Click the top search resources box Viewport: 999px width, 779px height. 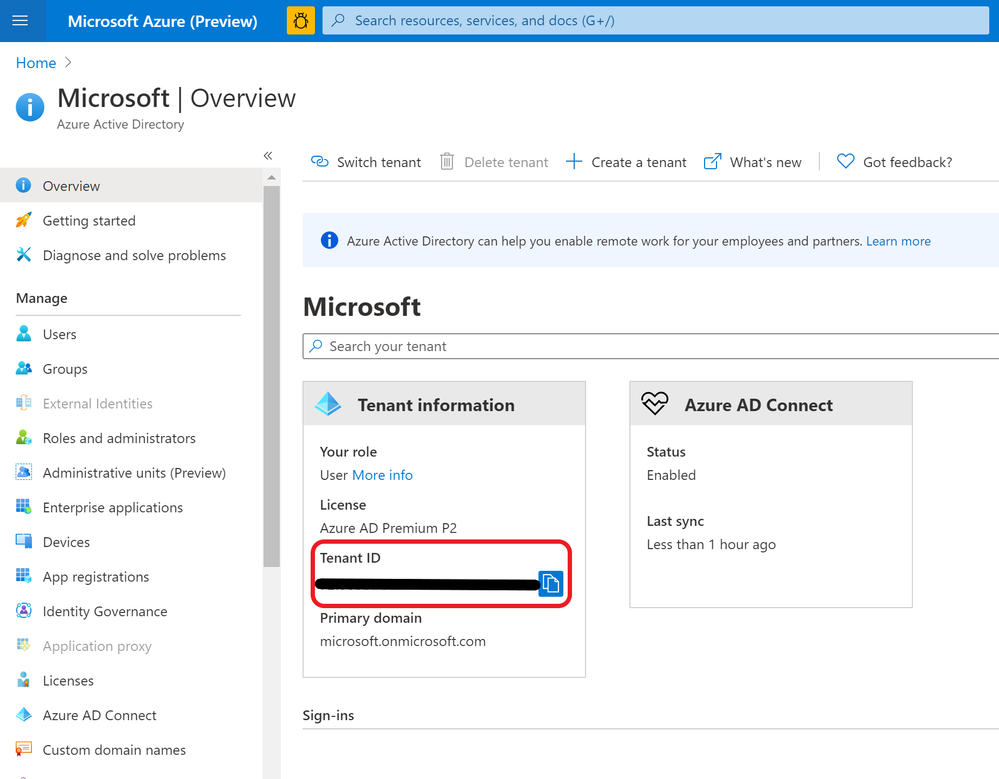655,20
